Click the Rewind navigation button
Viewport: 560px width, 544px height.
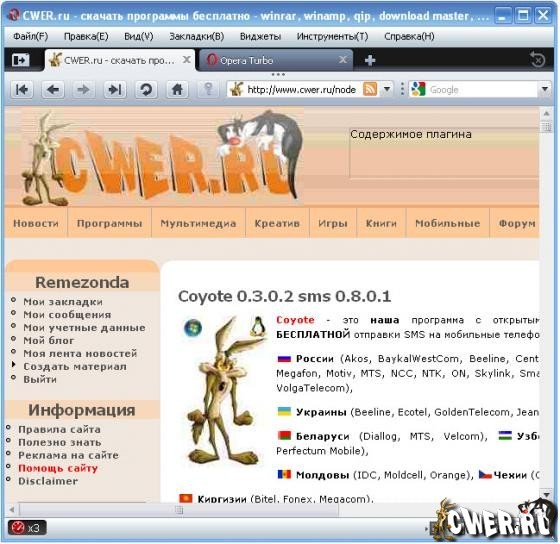click(x=22, y=89)
